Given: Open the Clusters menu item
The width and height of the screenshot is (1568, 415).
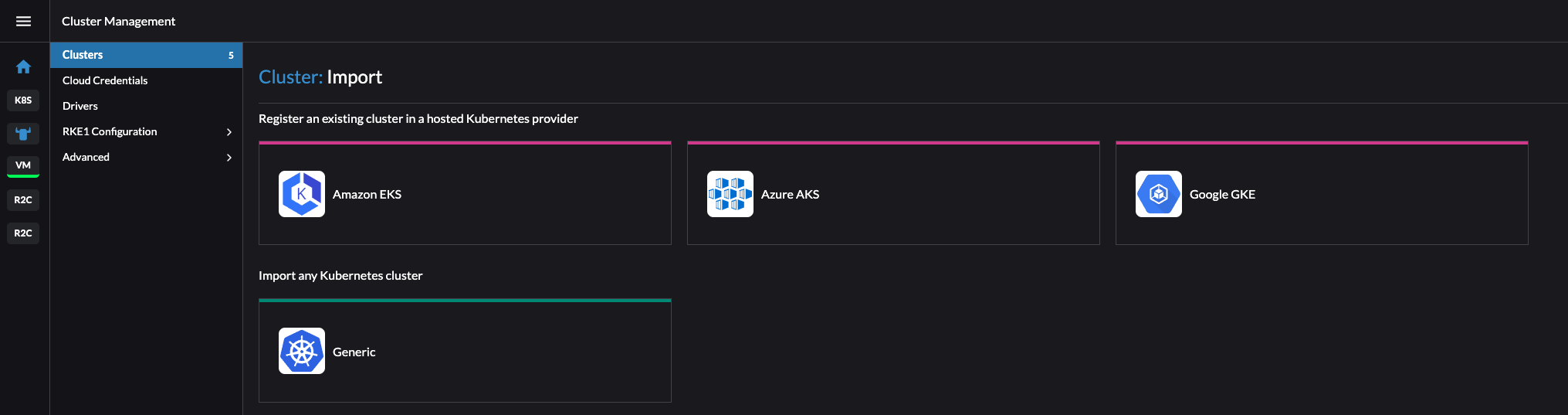Looking at the screenshot, I should coord(146,55).
